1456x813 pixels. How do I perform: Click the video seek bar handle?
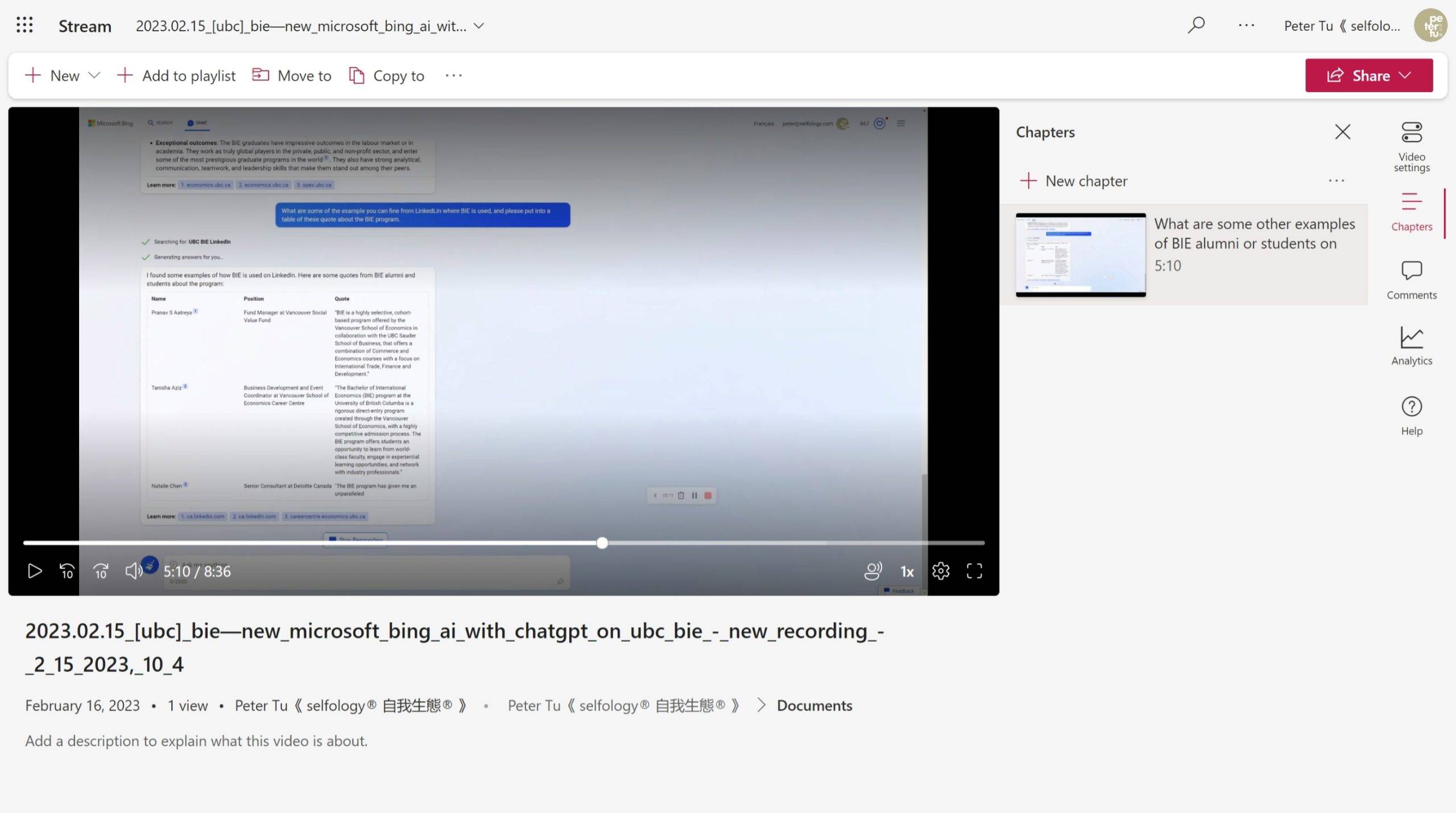pos(602,543)
